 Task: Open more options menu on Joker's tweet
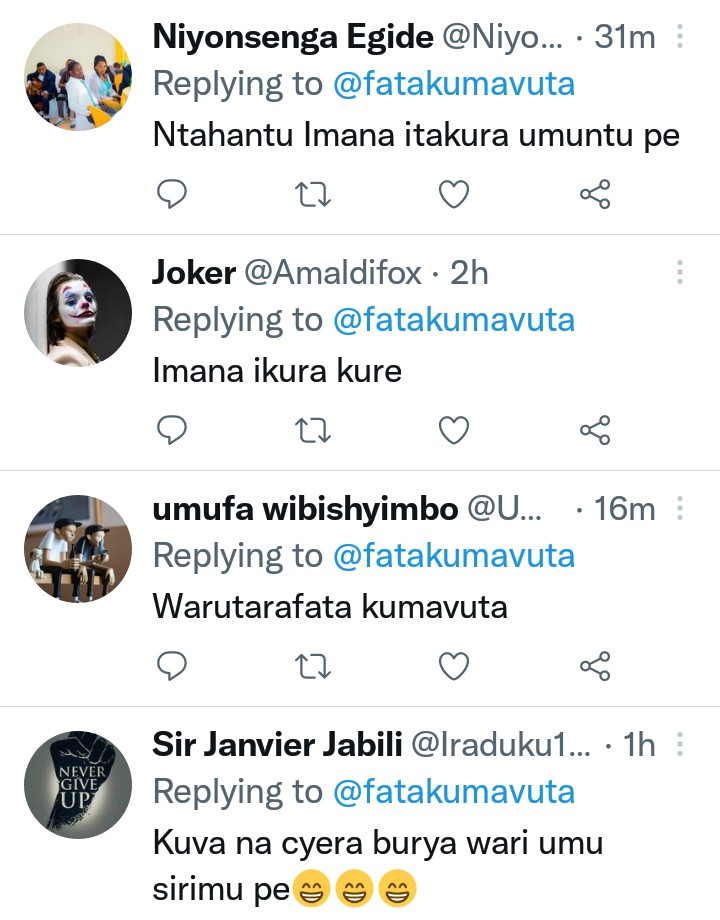tap(680, 273)
